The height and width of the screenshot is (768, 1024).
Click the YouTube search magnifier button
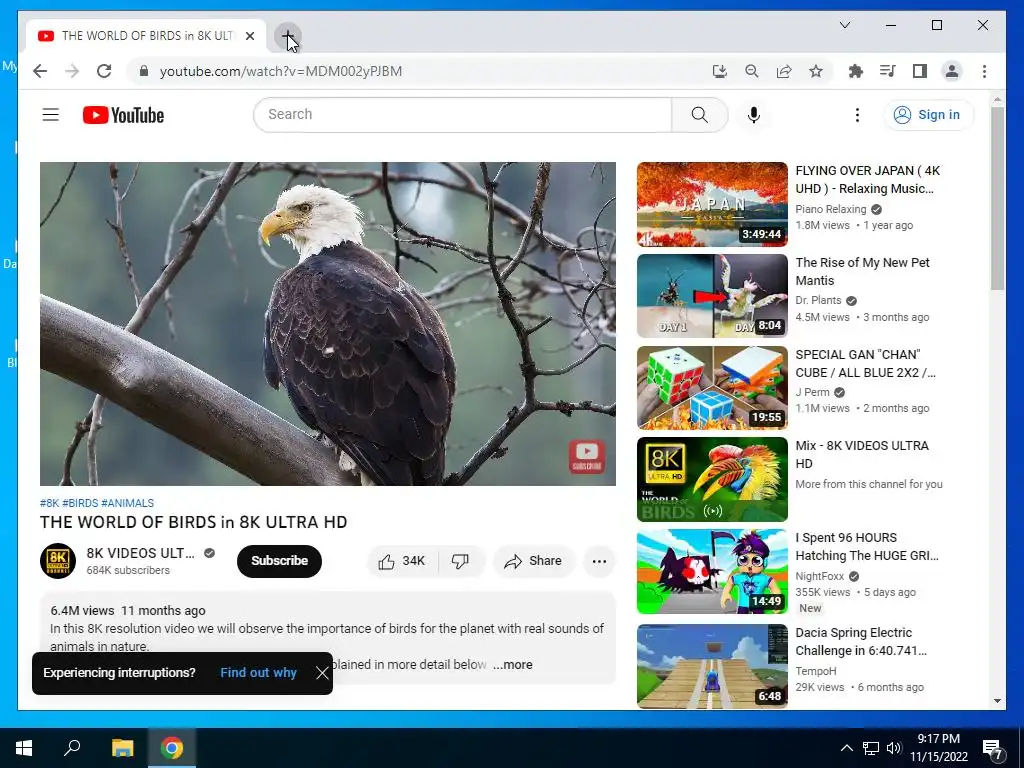(x=699, y=115)
